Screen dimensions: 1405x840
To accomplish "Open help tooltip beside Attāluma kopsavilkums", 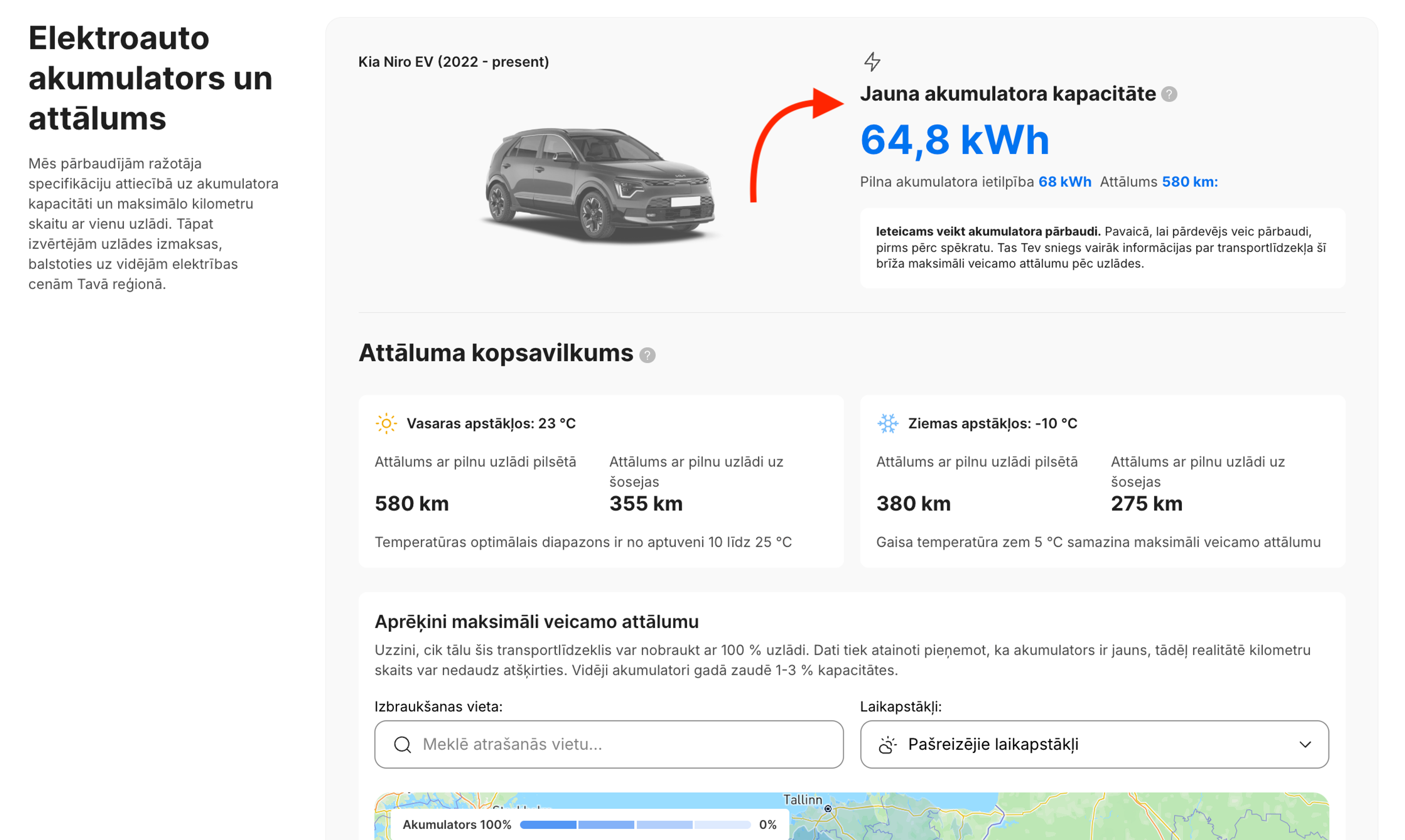I will point(647,355).
